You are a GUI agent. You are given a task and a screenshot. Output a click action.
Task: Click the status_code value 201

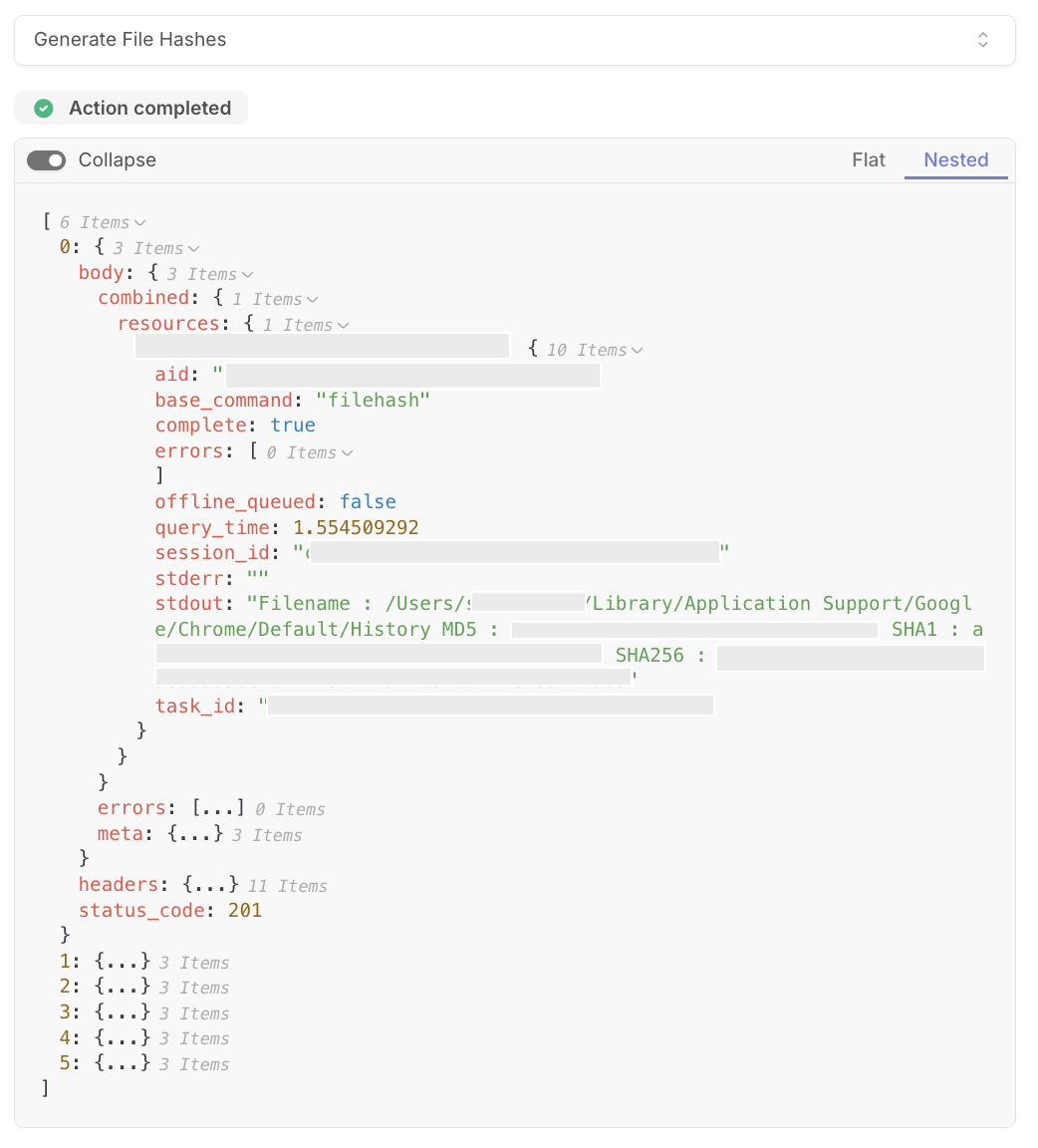point(244,910)
